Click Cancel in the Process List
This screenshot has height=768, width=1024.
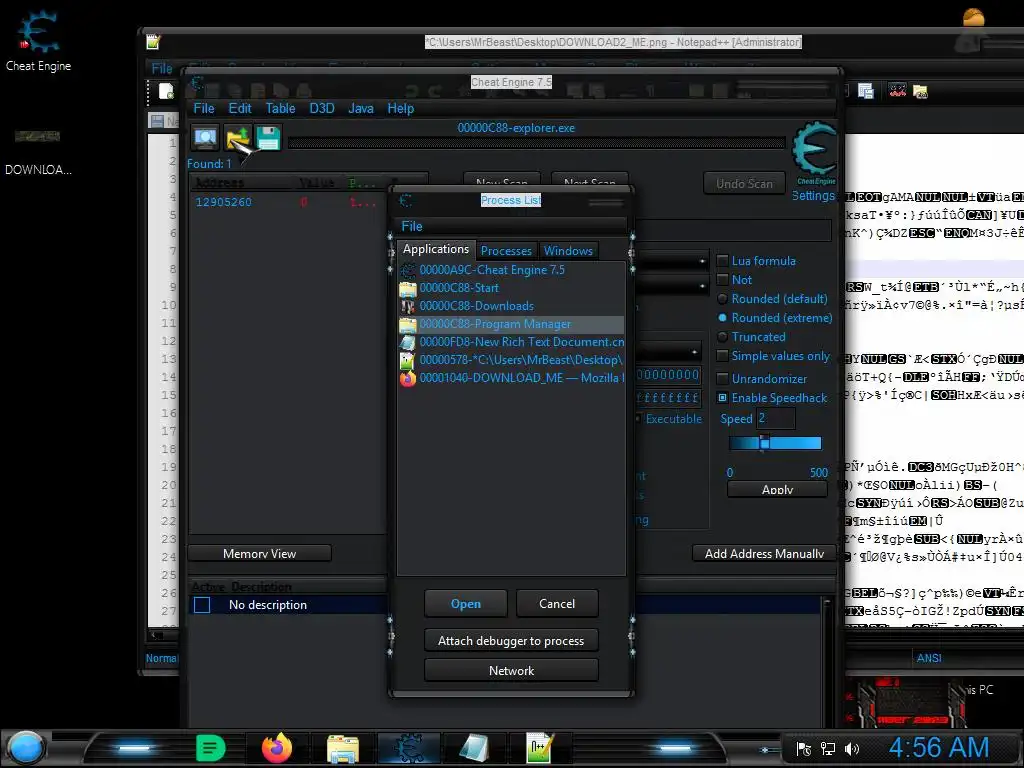click(557, 604)
